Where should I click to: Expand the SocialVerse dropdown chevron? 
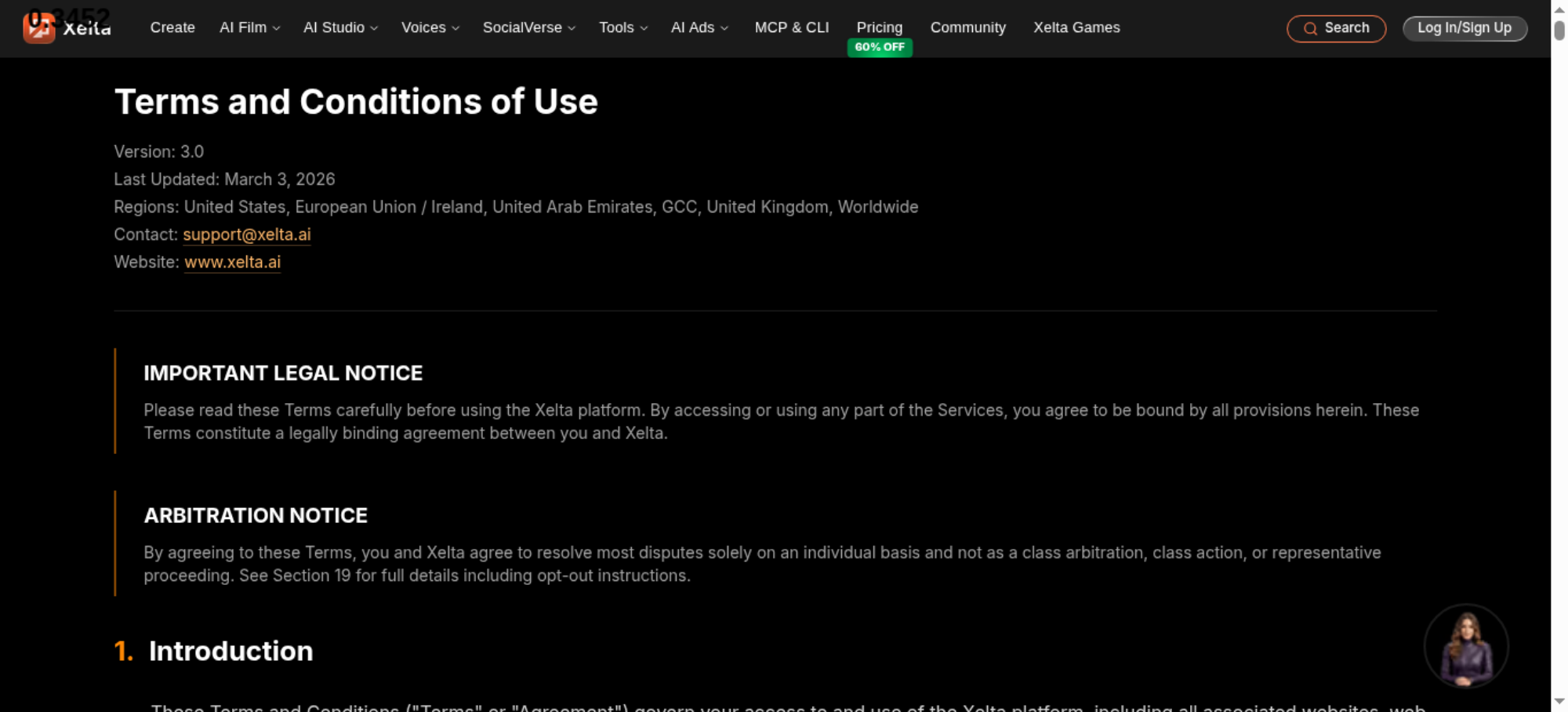click(x=572, y=28)
